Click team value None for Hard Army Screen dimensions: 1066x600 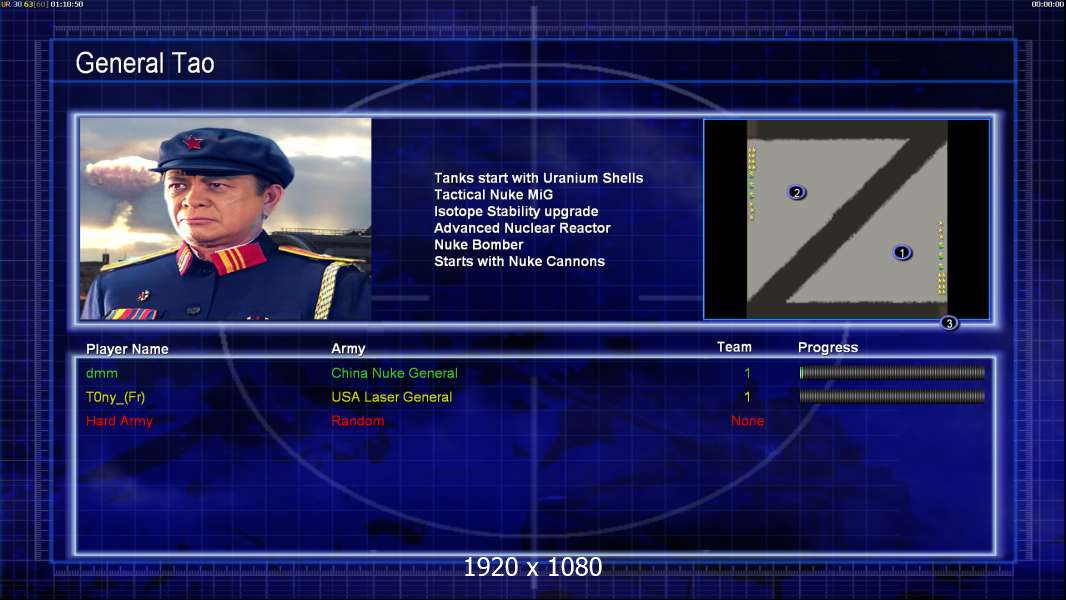click(x=748, y=421)
